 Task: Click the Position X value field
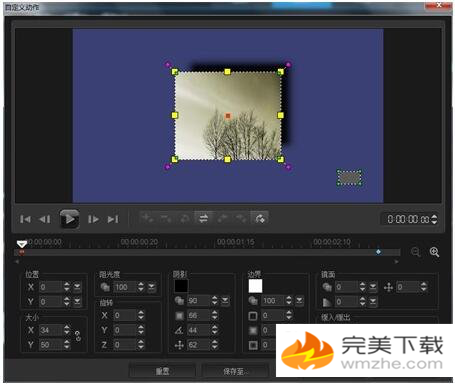(51, 287)
